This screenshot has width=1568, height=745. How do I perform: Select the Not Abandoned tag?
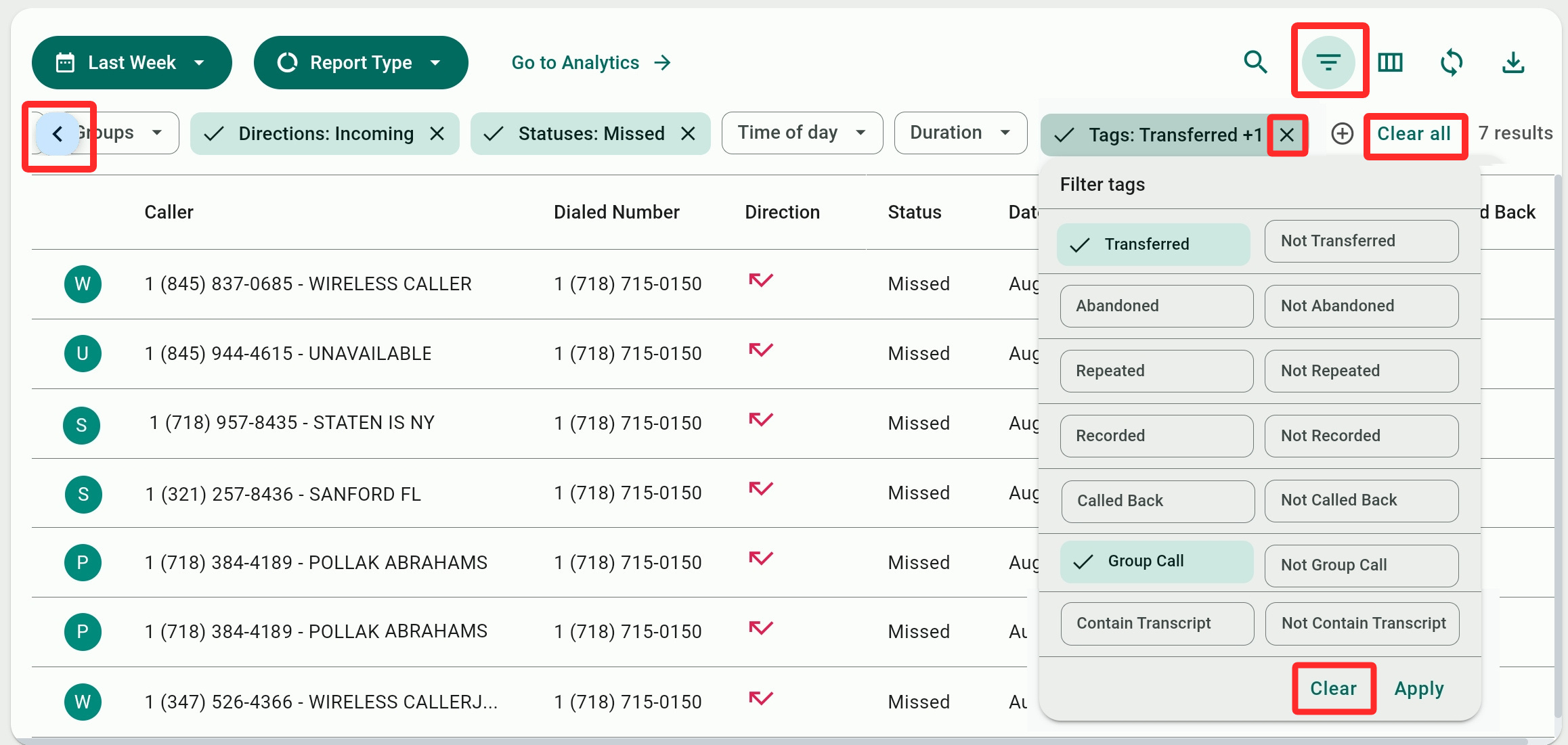click(x=1361, y=306)
